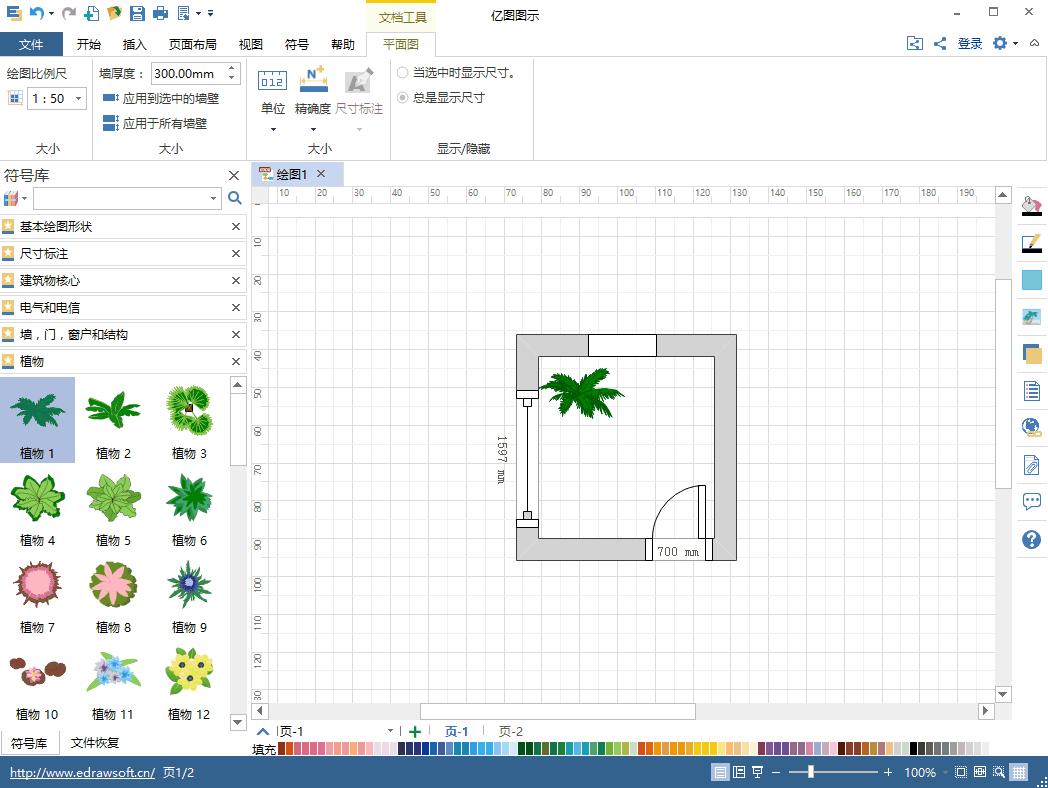Open the hyperlink tool in right sidebar

pyautogui.click(x=1031, y=428)
